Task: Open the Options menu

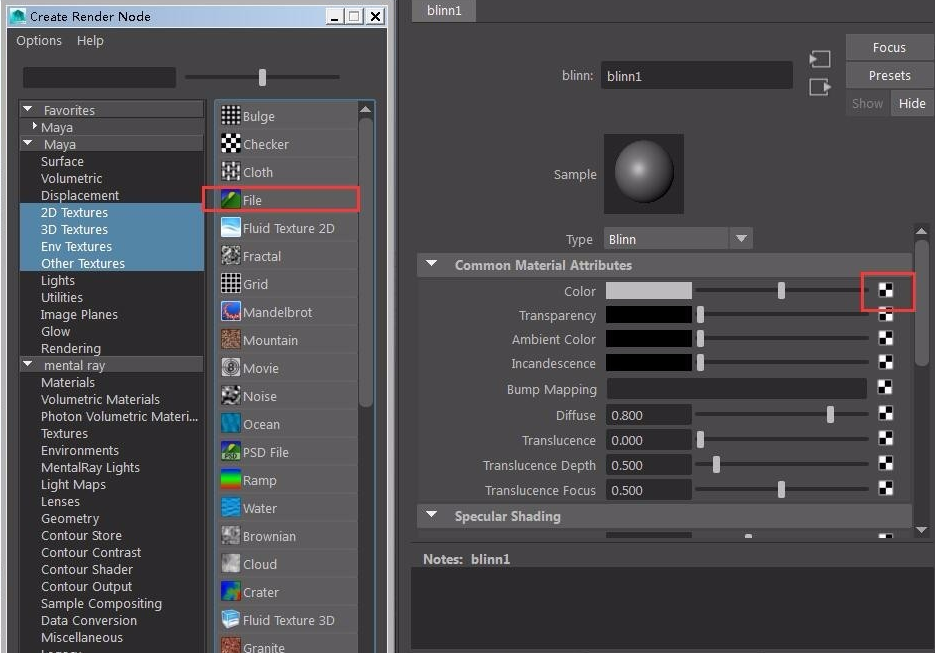Action: click(39, 41)
